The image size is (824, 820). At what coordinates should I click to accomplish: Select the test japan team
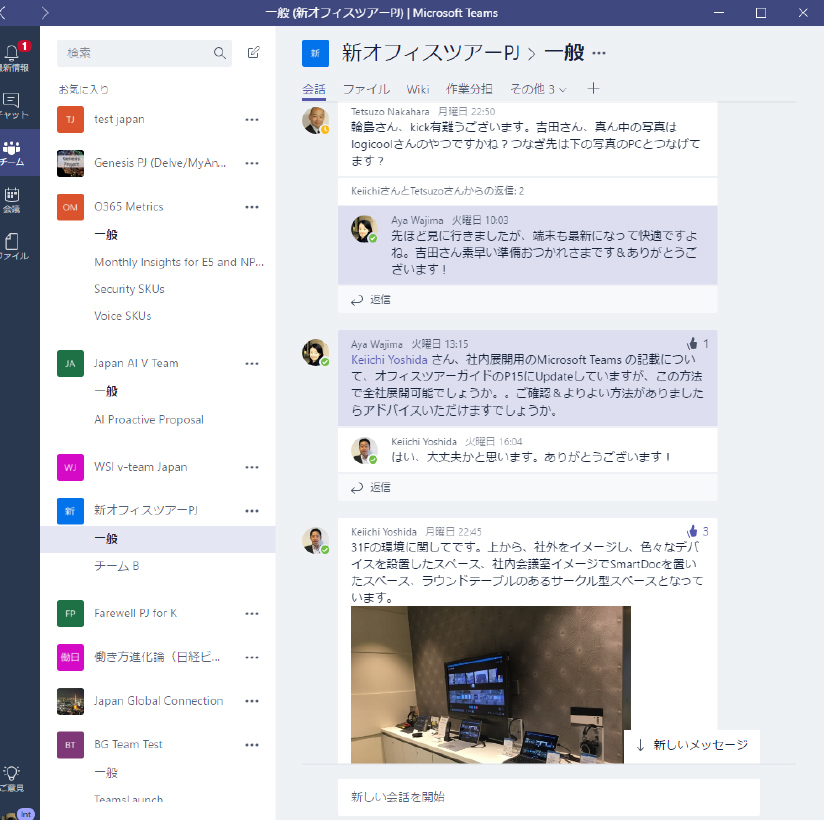(x=119, y=119)
